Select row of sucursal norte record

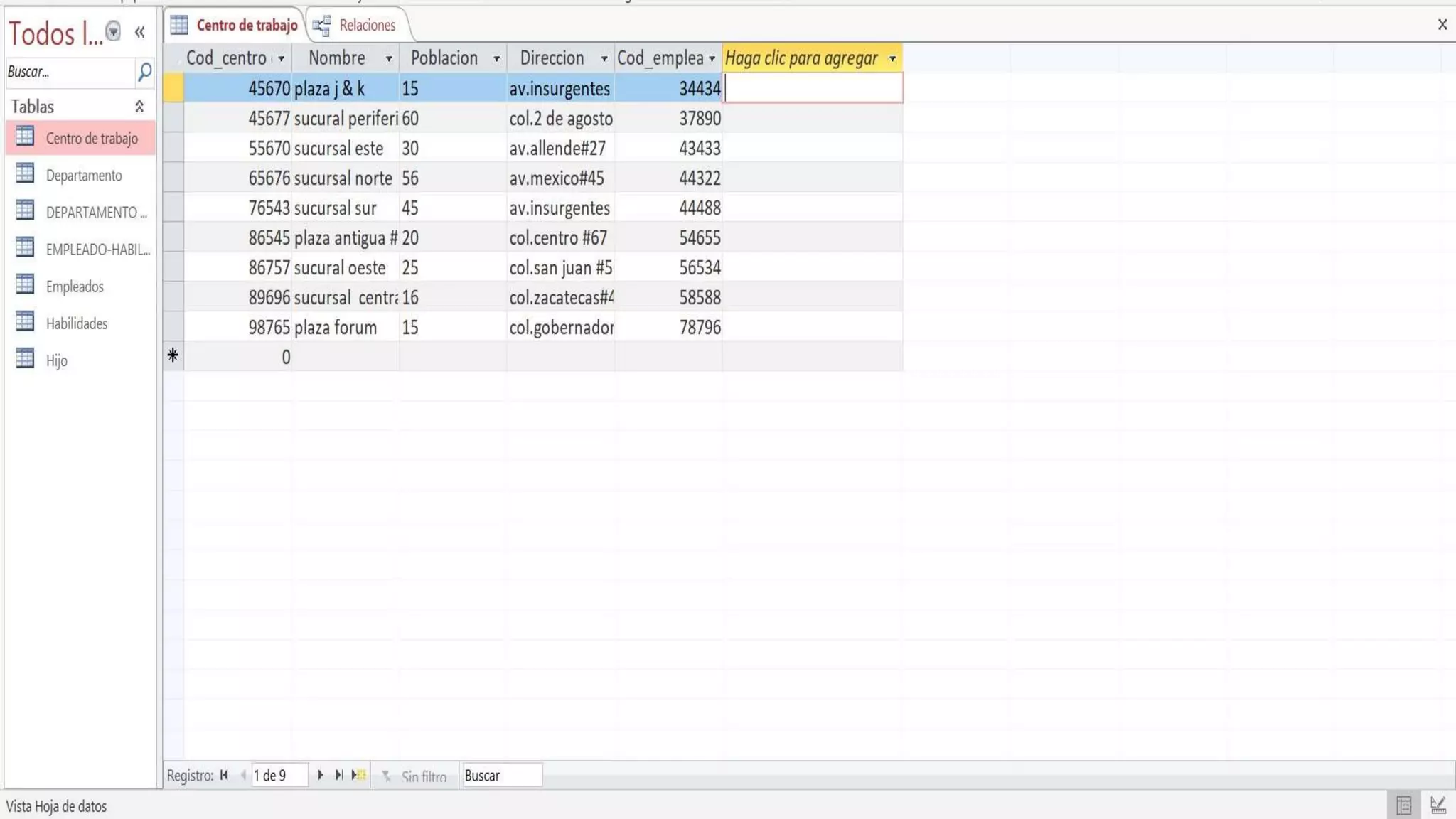(x=173, y=178)
